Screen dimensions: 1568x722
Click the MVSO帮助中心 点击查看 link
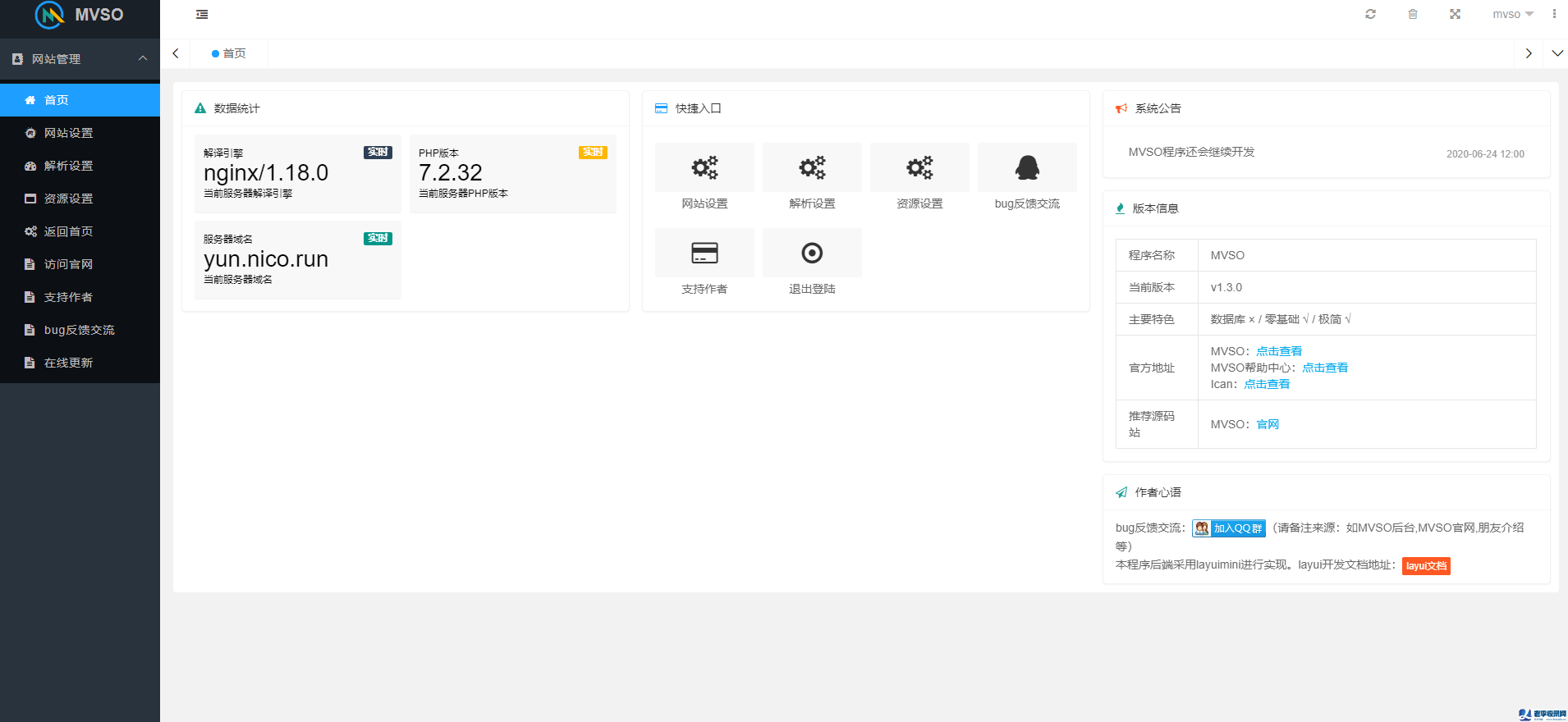[x=1325, y=368]
